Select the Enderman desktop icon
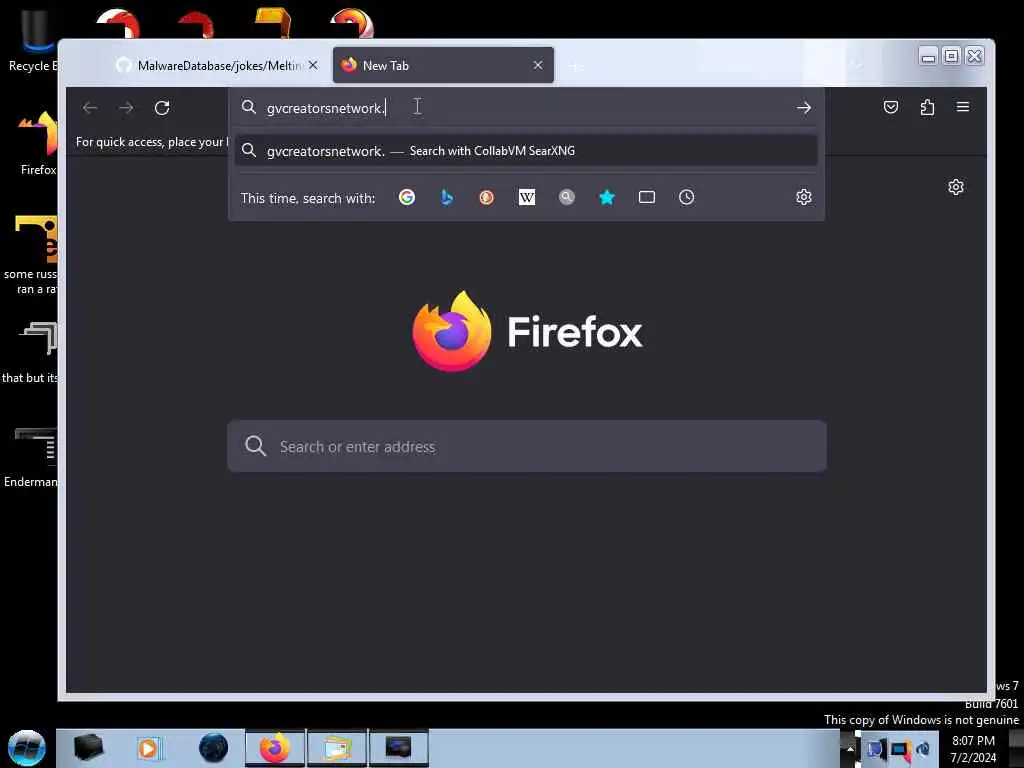Screen dimensions: 1024x768 (x=31, y=457)
